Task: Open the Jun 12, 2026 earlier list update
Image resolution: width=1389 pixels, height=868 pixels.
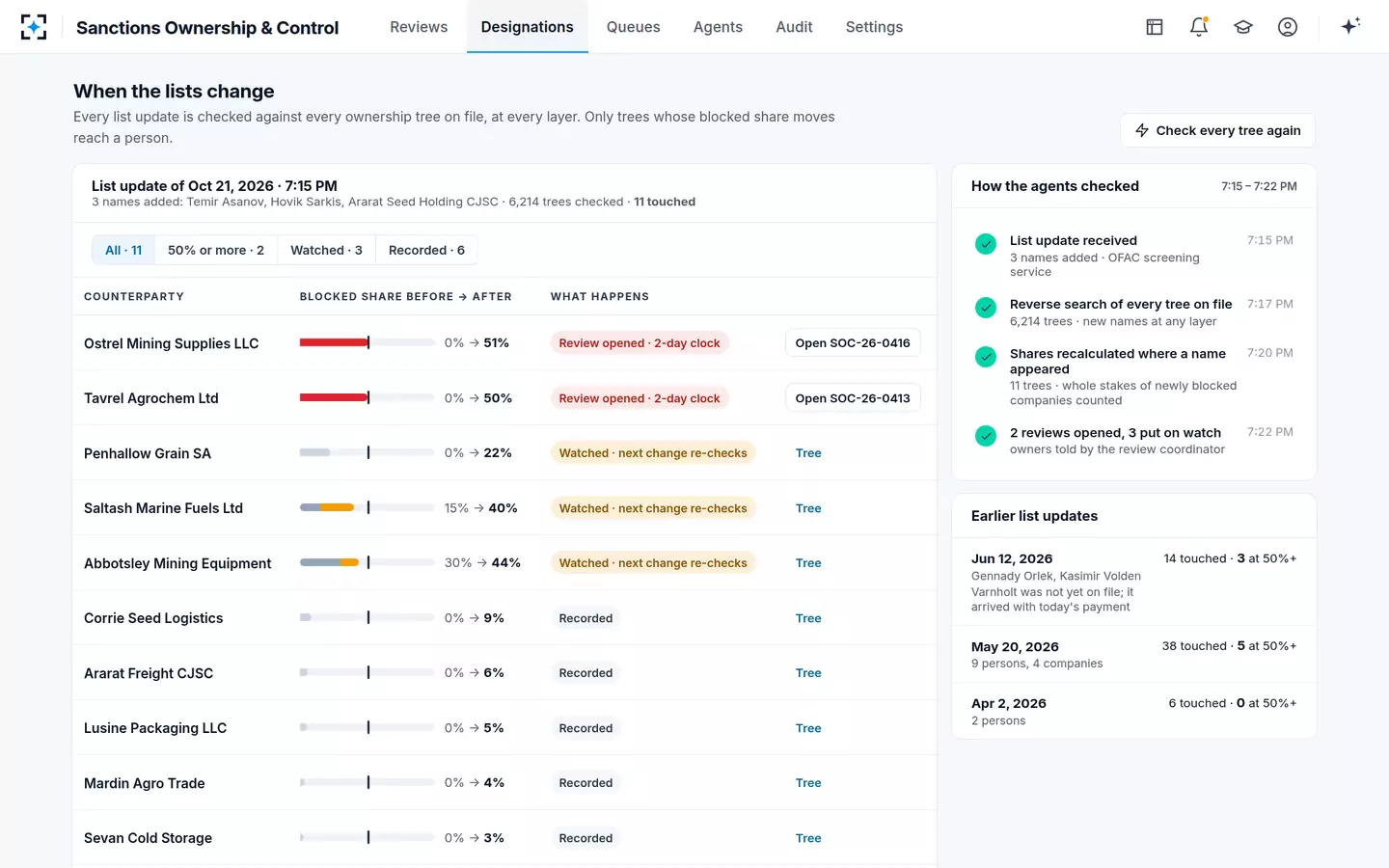Action: pyautogui.click(x=1134, y=583)
